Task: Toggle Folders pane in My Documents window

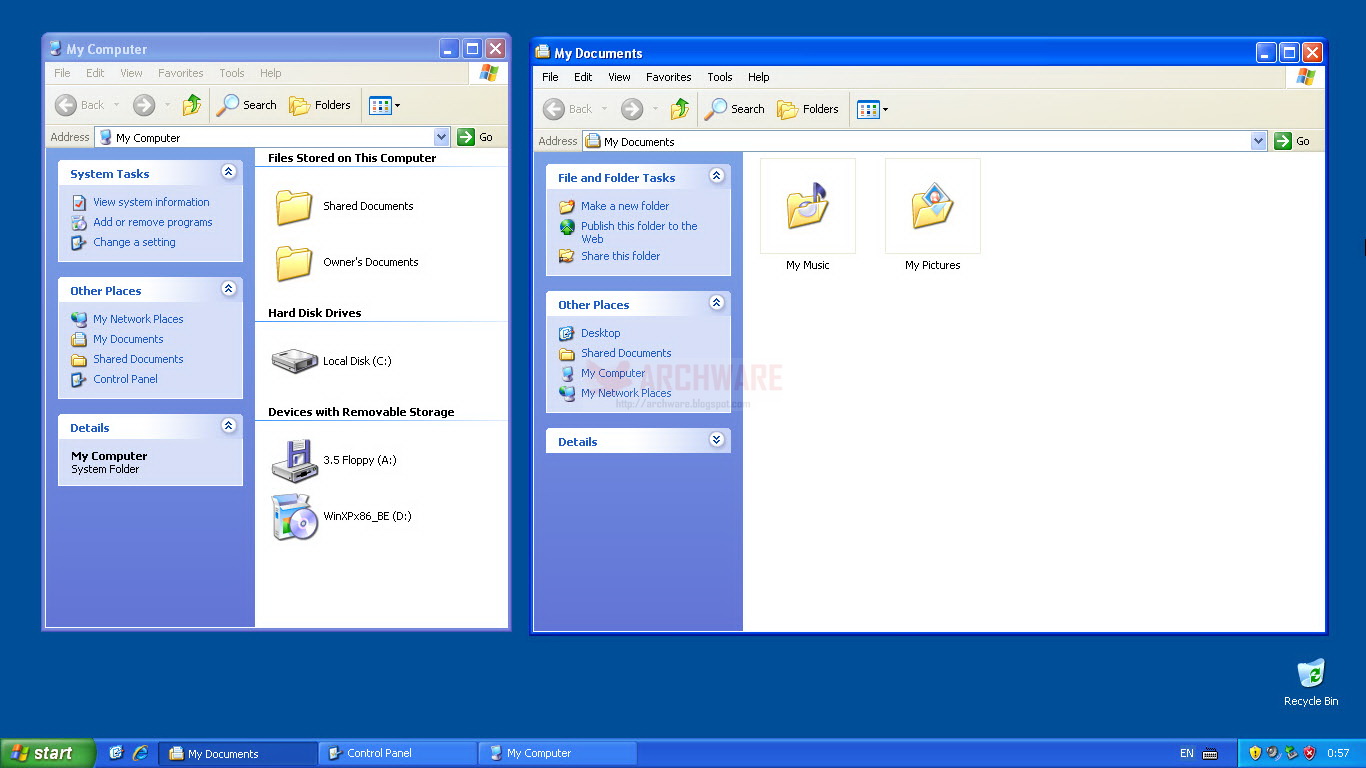Action: pos(808,109)
